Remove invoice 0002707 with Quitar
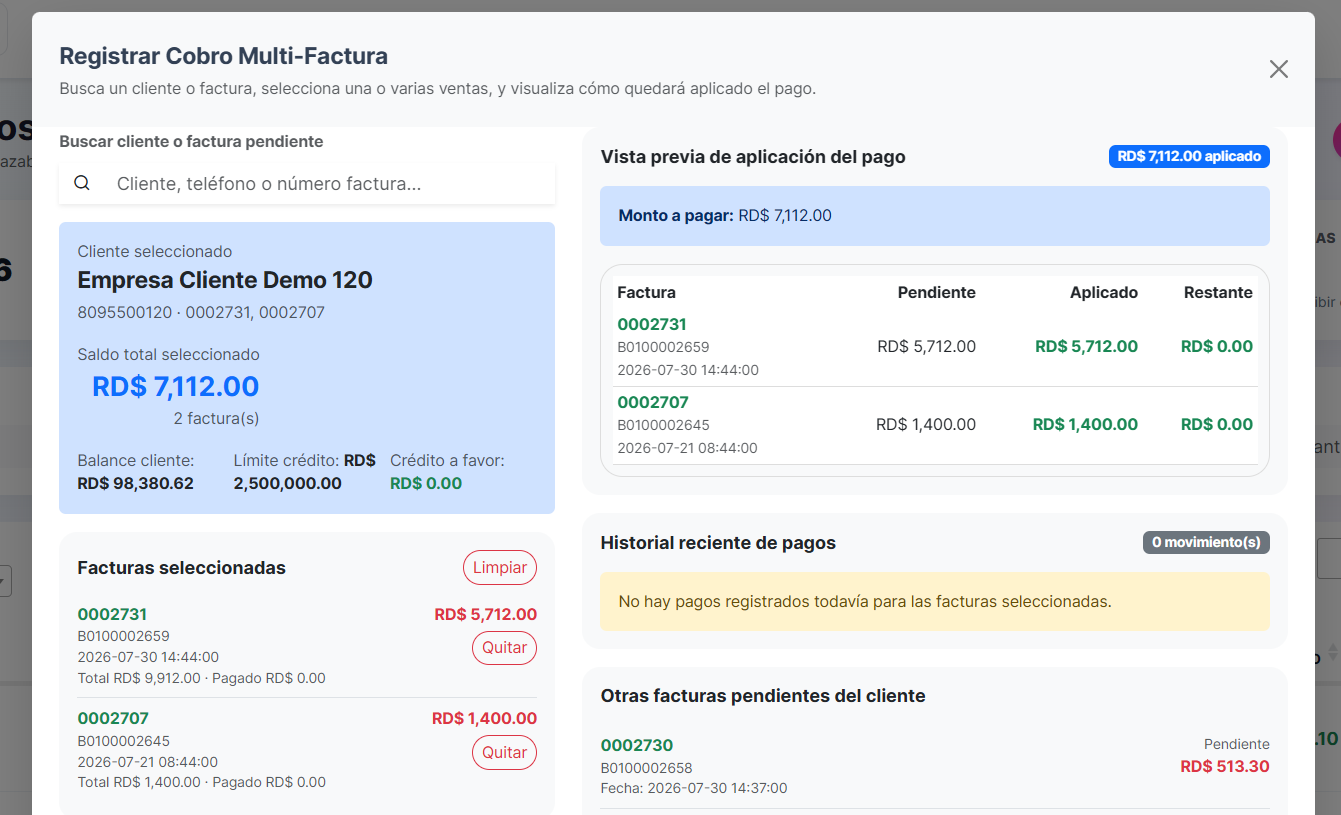The width and height of the screenshot is (1341, 815). tap(504, 752)
